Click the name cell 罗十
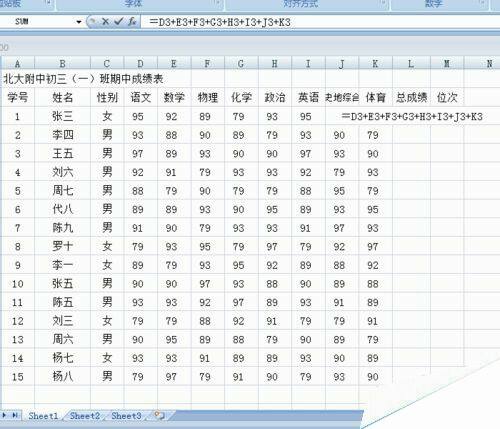500x429 pixels. pyautogui.click(x=62, y=246)
